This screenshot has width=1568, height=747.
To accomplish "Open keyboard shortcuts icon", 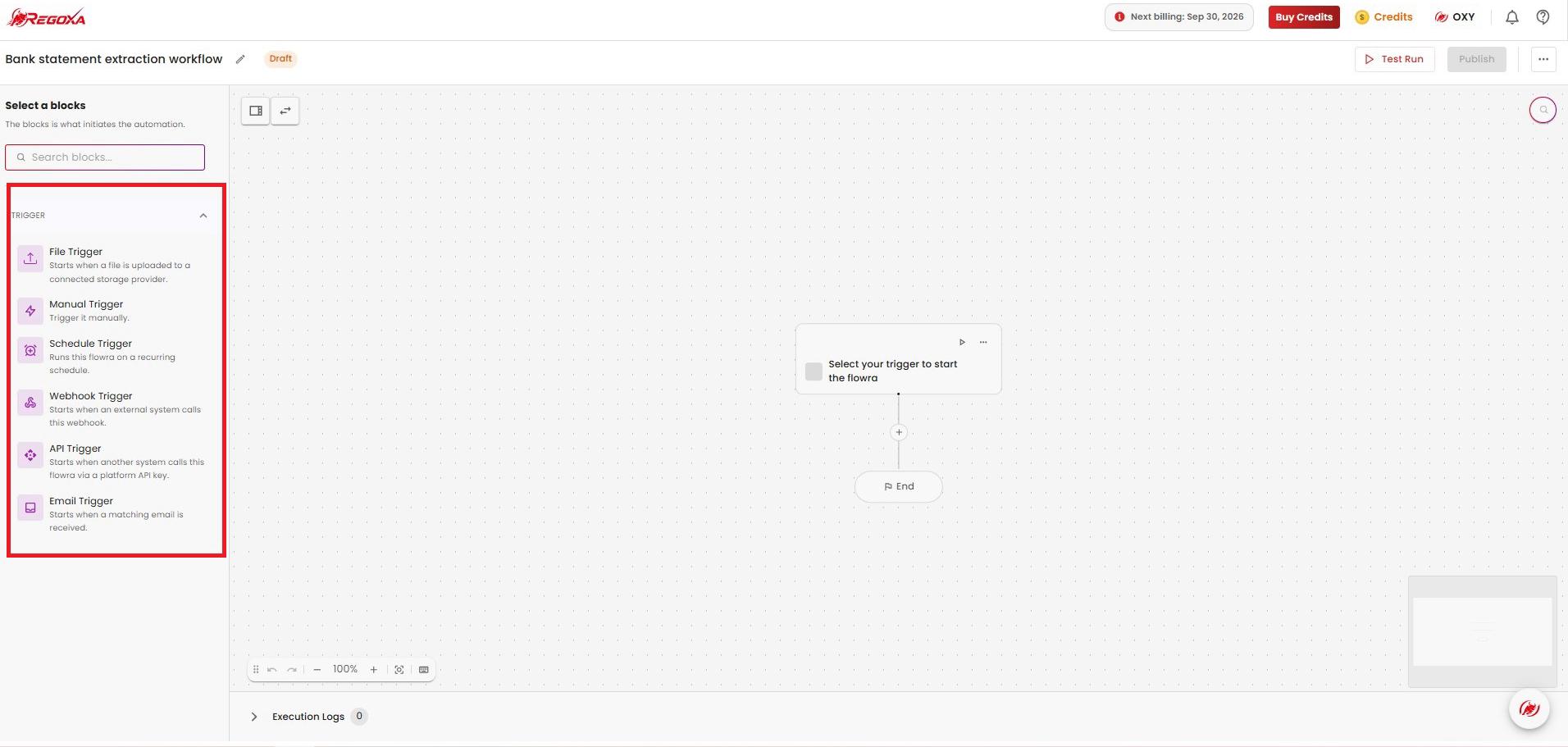I will pos(424,670).
